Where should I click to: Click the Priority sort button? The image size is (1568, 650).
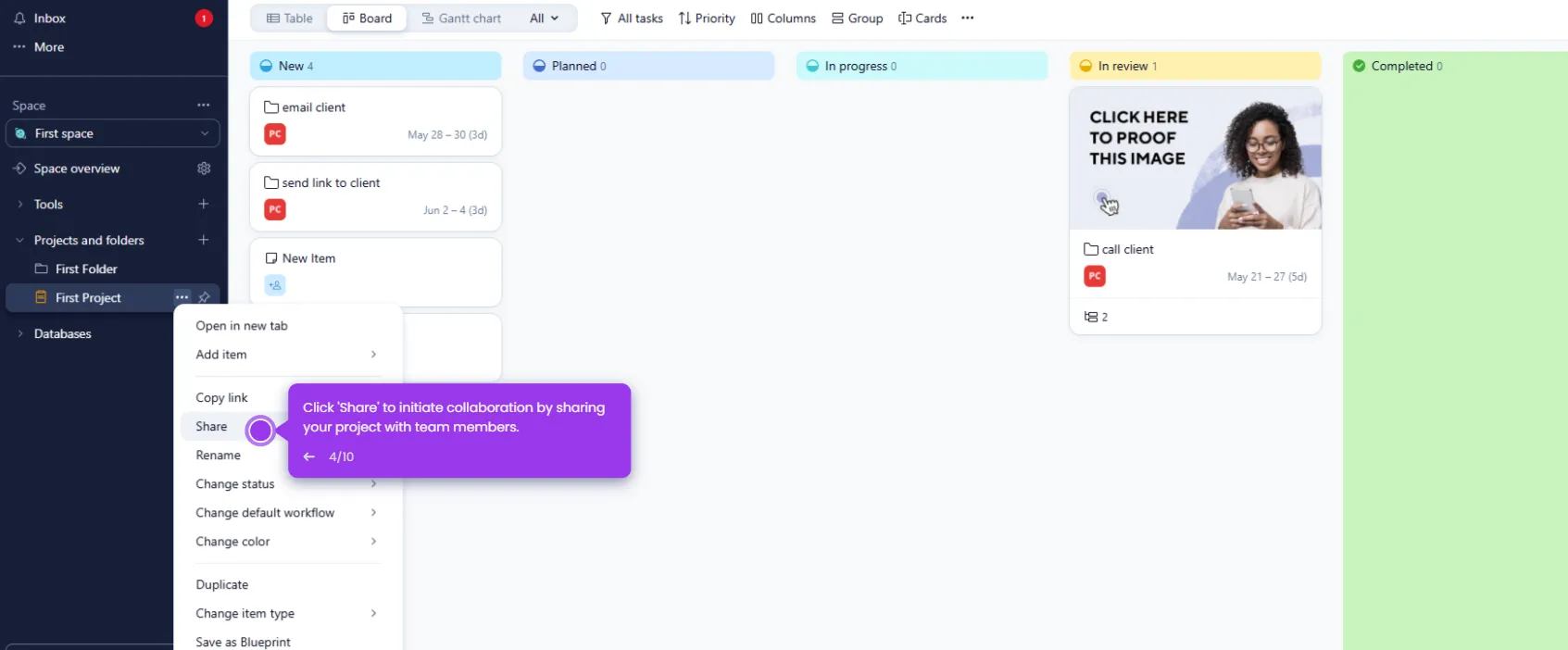point(707,18)
